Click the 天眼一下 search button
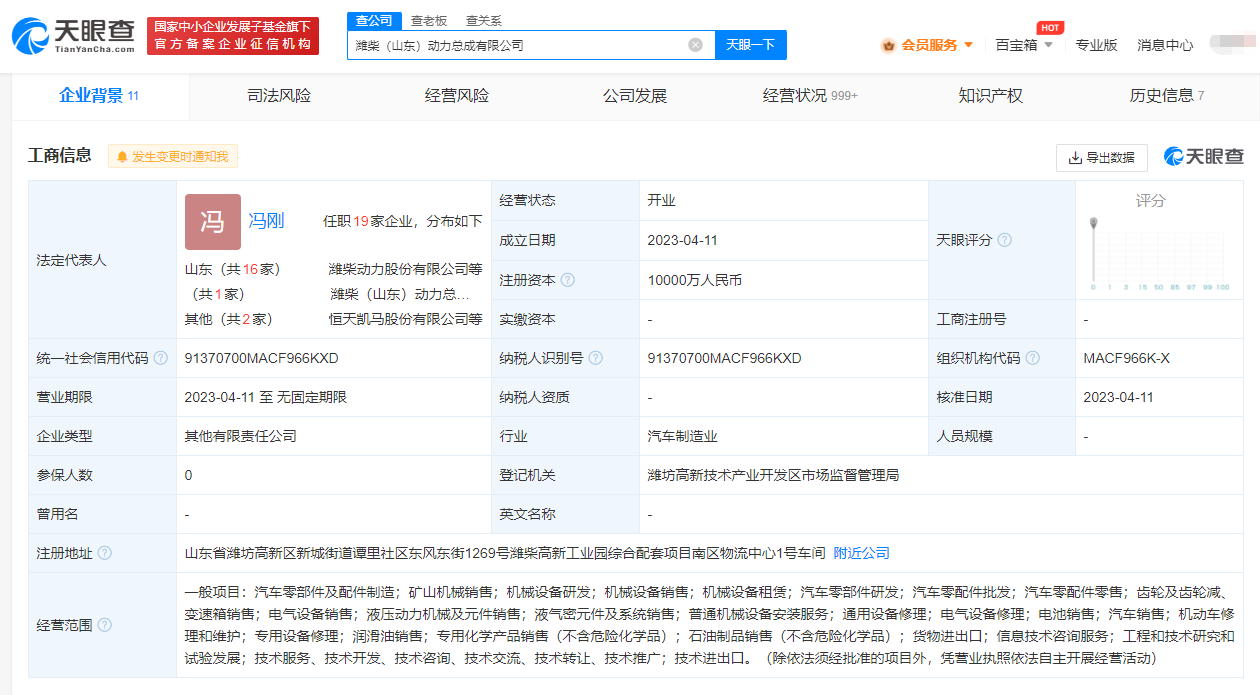 point(751,45)
